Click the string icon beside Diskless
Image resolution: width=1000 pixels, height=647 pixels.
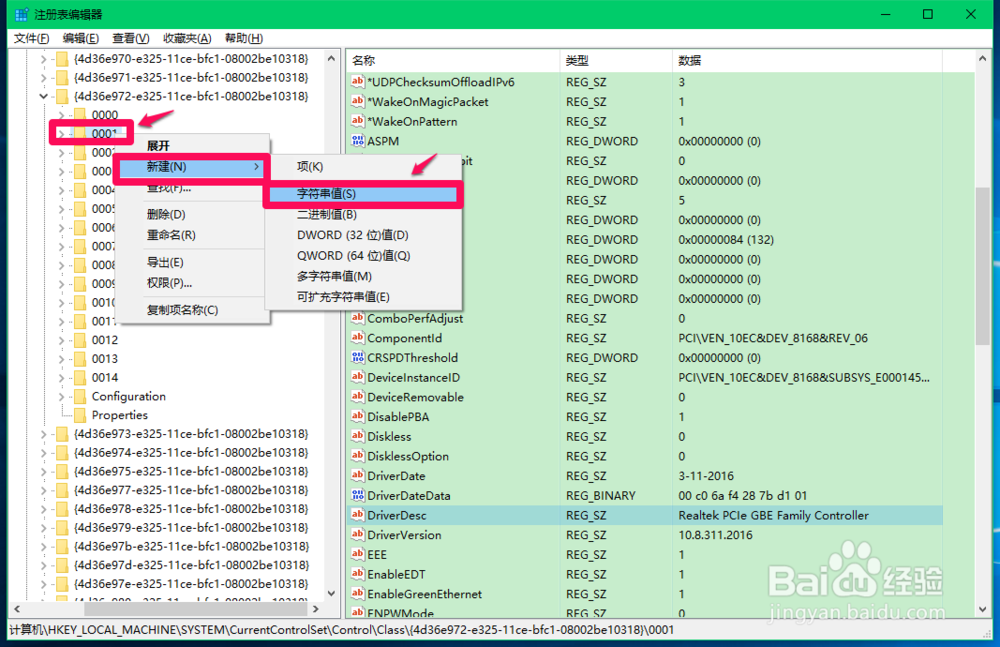click(x=358, y=436)
